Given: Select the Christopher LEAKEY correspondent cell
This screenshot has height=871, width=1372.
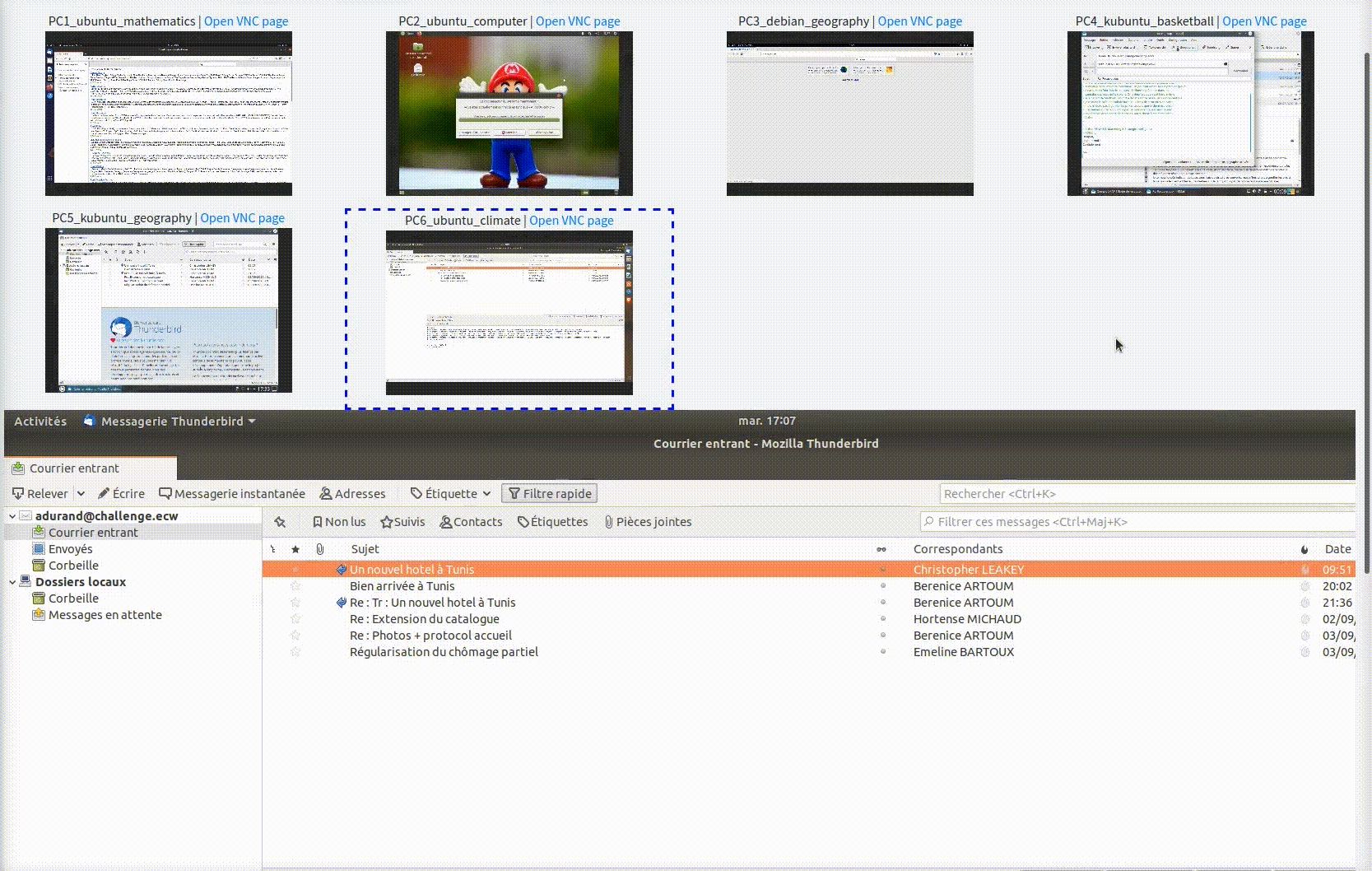Looking at the screenshot, I should pyautogui.click(x=969, y=570).
